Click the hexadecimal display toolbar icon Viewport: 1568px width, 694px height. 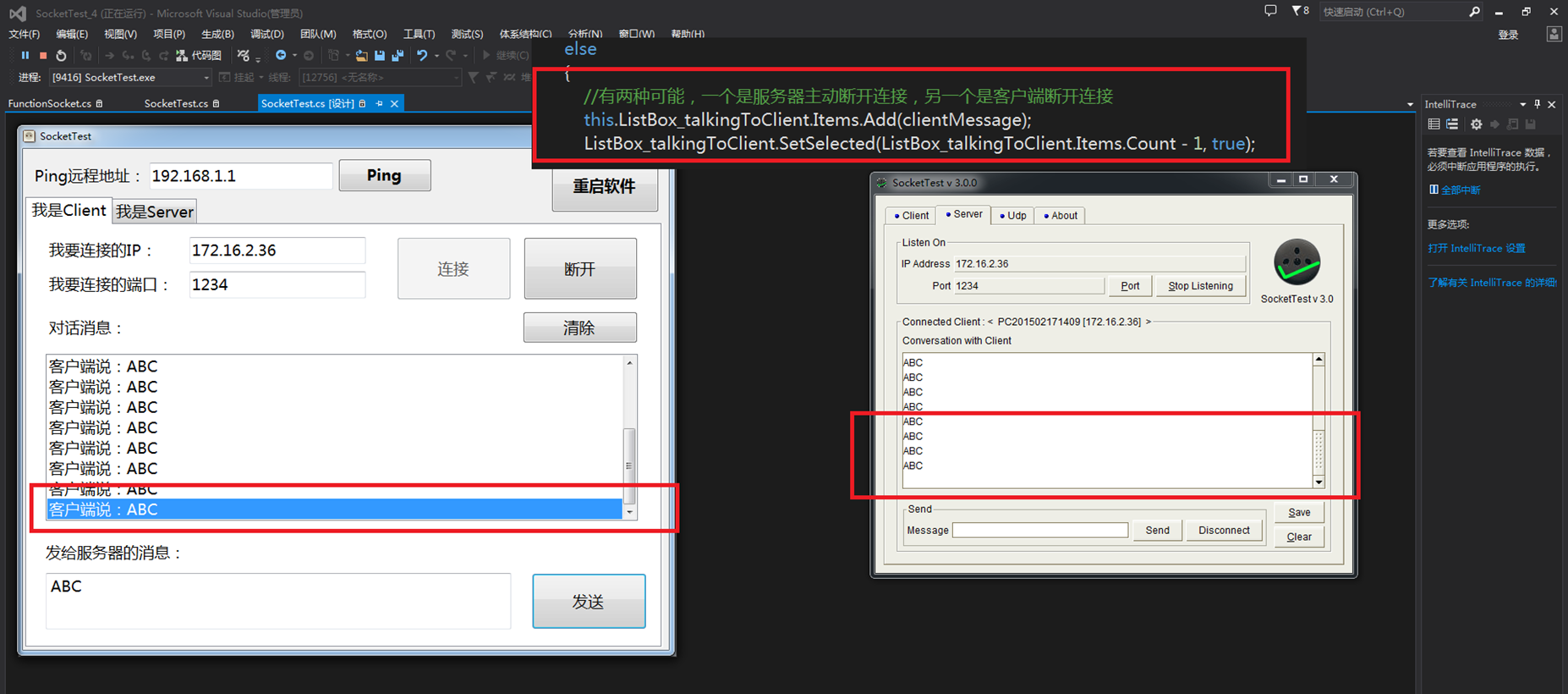click(244, 55)
